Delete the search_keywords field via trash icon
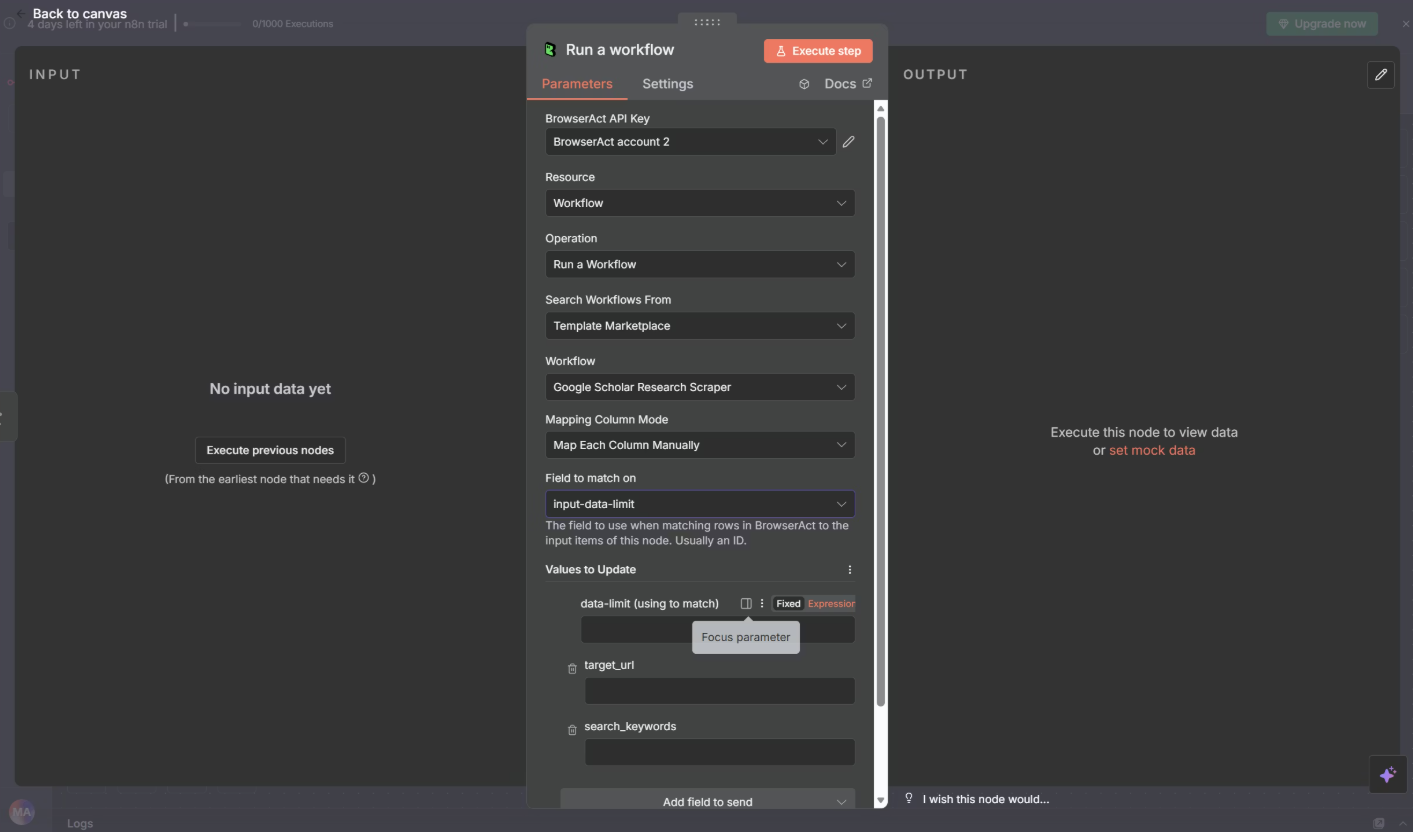 571,728
